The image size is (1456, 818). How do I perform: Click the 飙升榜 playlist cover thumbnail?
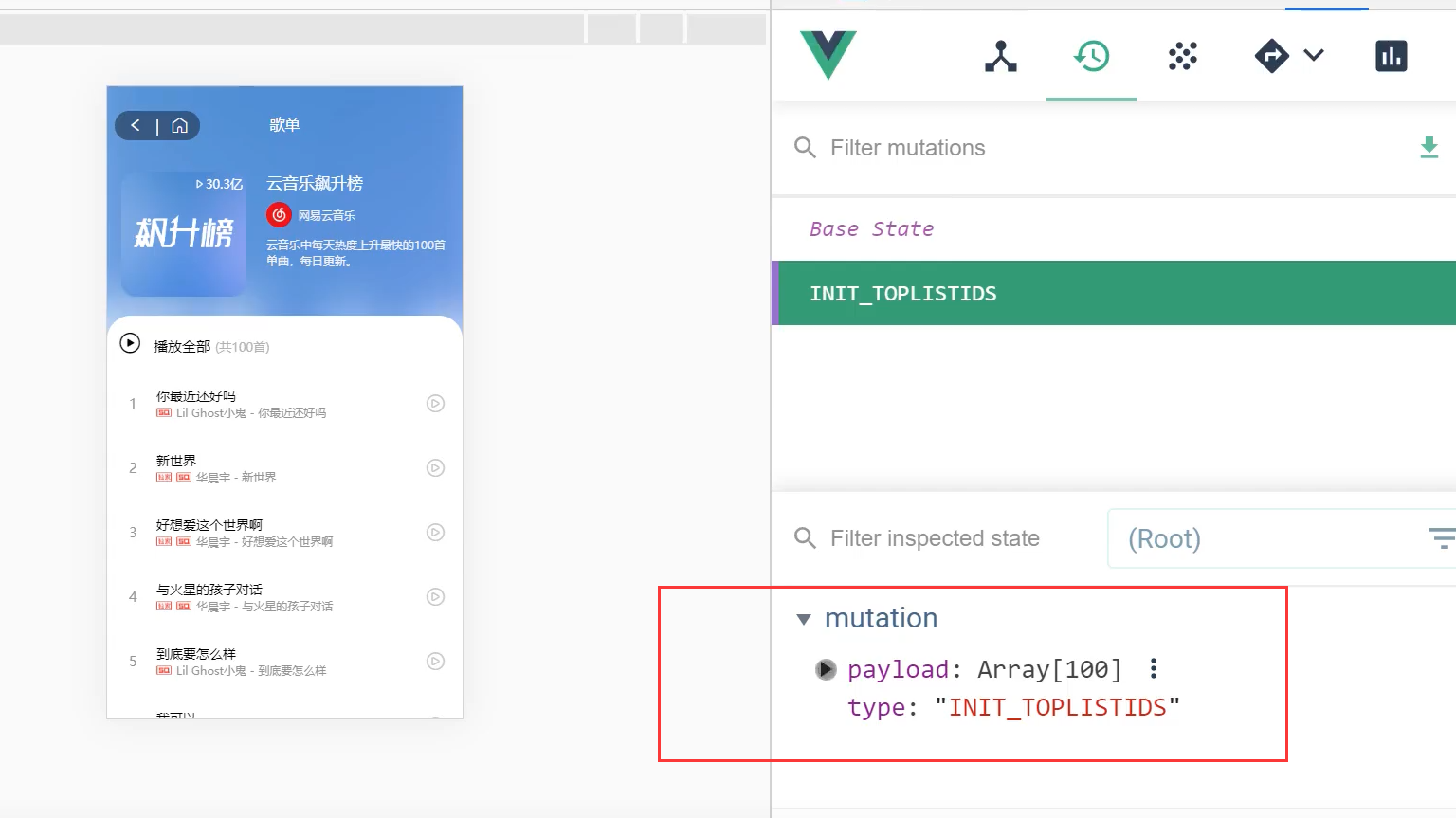click(184, 233)
